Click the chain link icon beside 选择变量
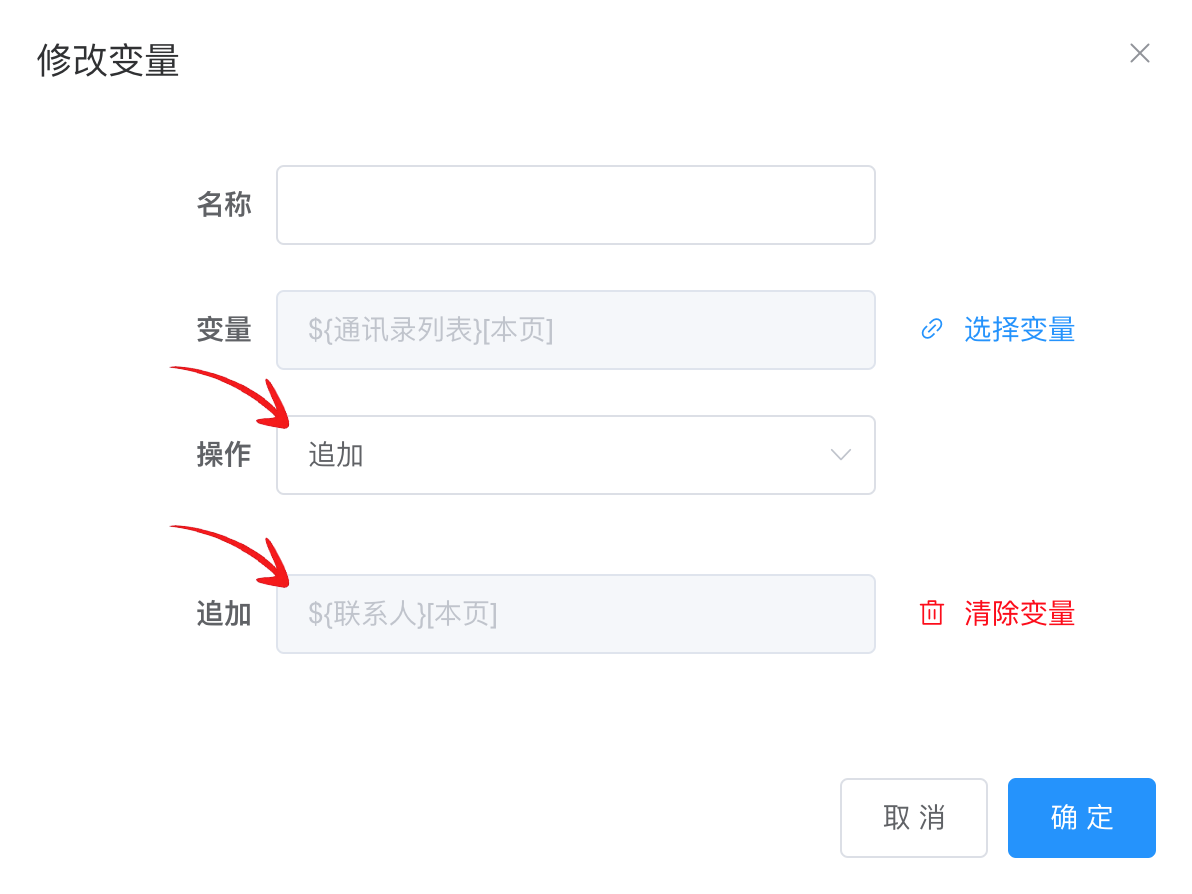The image size is (1192, 894). pos(931,329)
